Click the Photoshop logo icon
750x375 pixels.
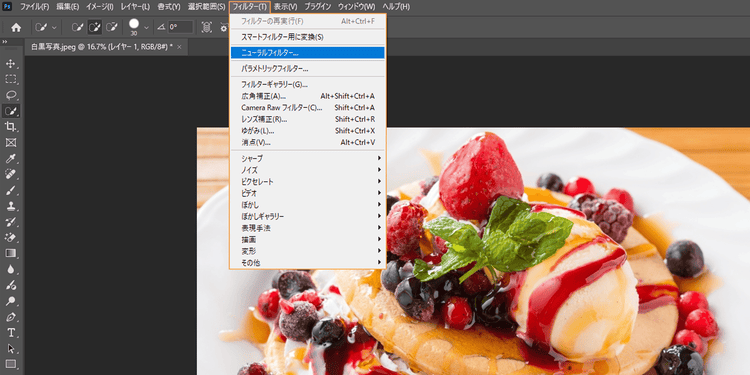[7, 7]
